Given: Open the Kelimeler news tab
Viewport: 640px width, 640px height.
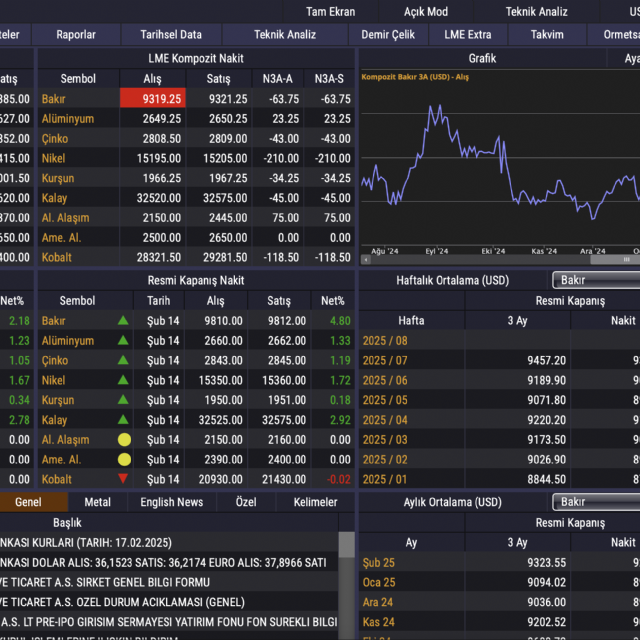Looking at the screenshot, I should coord(315,502).
